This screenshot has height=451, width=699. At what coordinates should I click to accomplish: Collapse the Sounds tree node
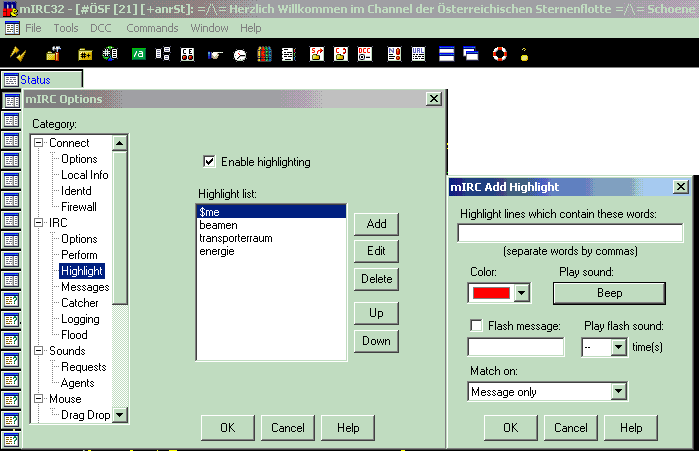39,351
